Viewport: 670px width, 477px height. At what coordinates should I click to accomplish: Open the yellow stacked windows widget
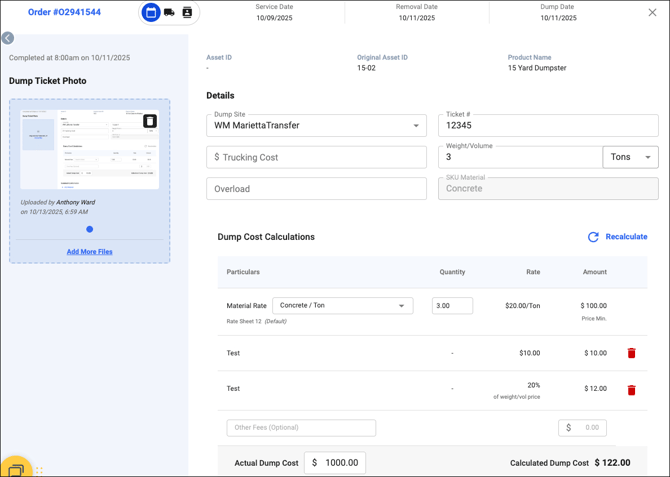pos(16,467)
